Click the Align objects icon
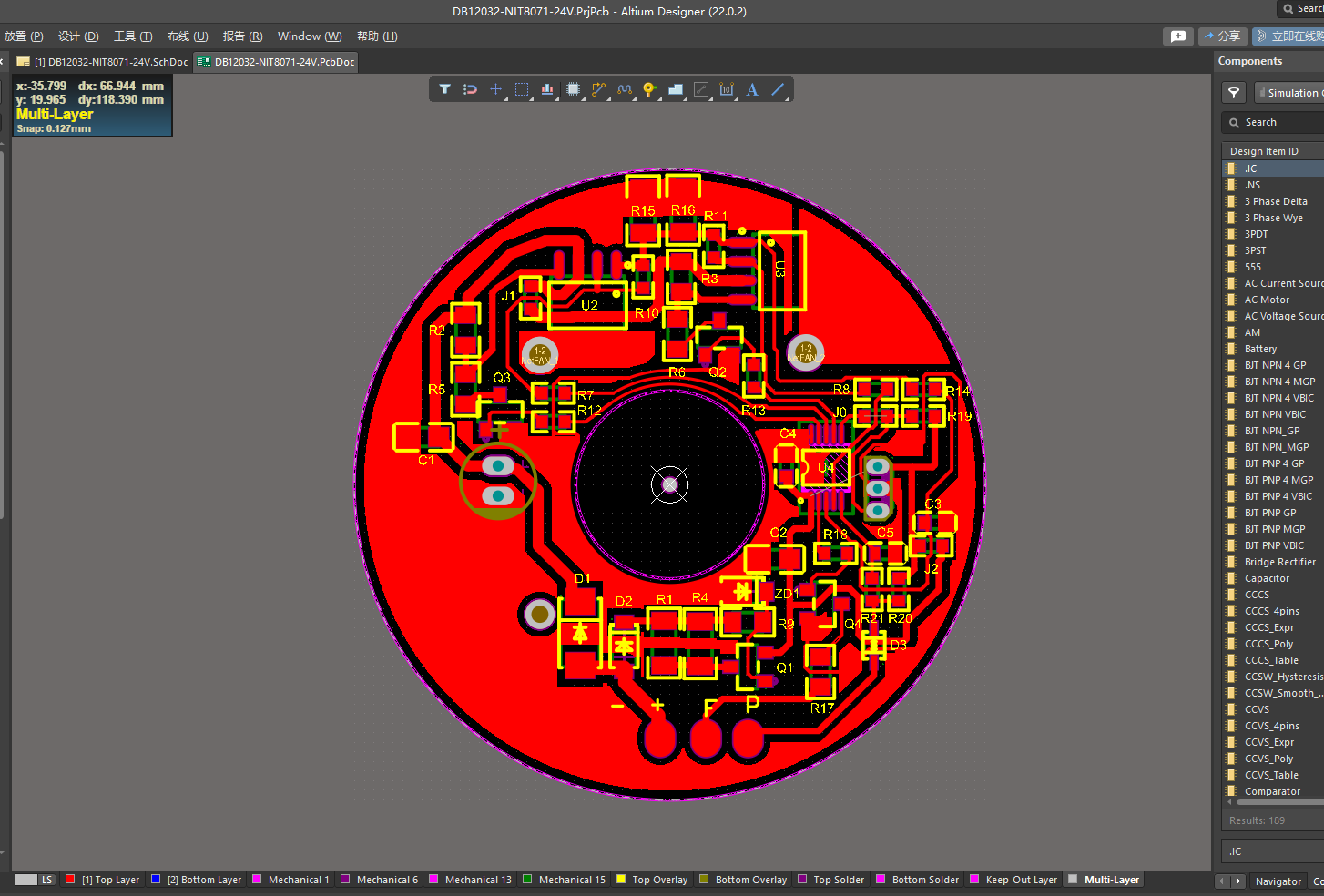This screenshot has width=1324, height=896. tap(547, 89)
